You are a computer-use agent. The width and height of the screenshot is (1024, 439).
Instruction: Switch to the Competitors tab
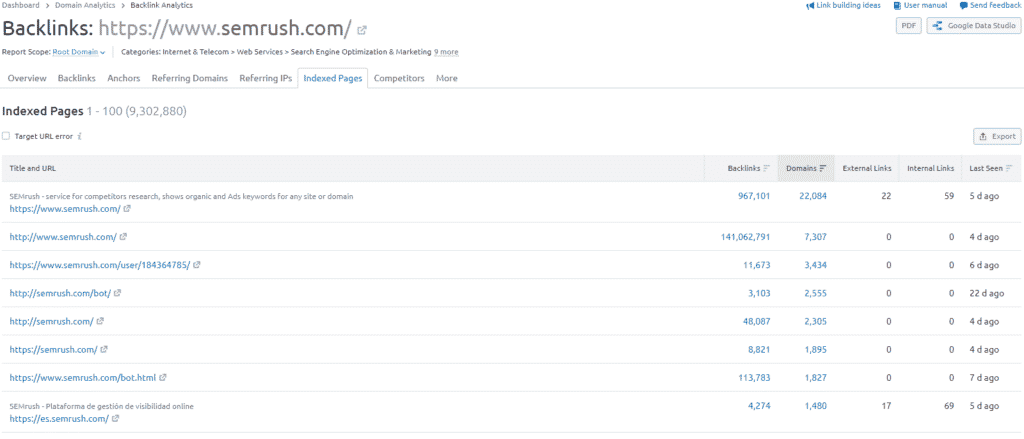(399, 78)
